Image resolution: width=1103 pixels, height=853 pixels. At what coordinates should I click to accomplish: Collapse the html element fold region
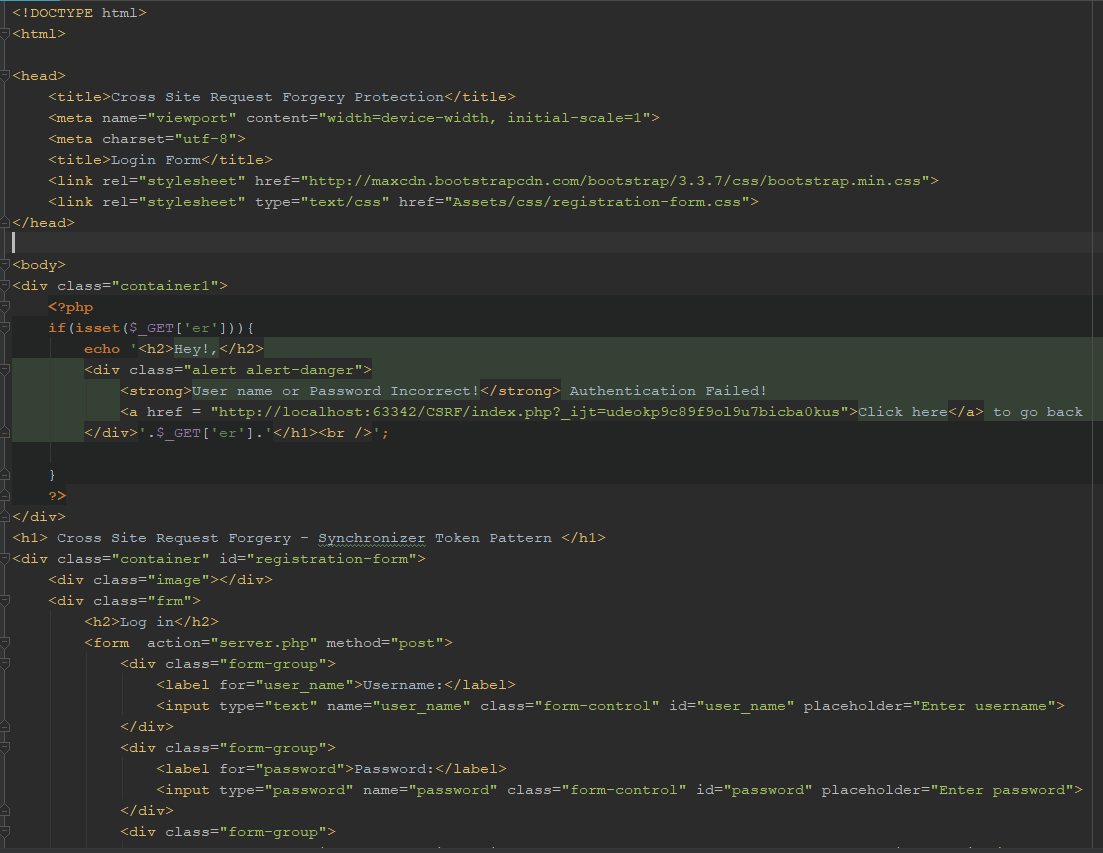tap(5, 33)
